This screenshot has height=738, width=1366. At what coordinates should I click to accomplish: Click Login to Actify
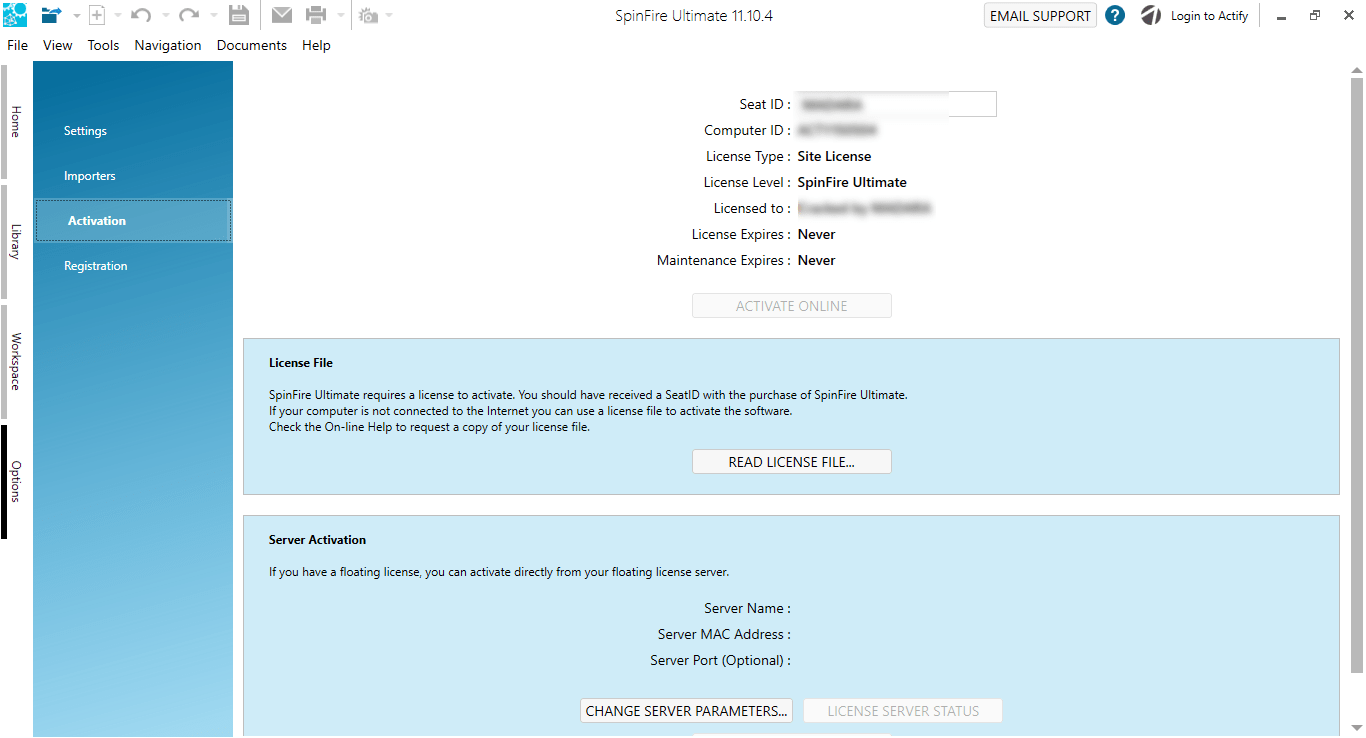1210,16
